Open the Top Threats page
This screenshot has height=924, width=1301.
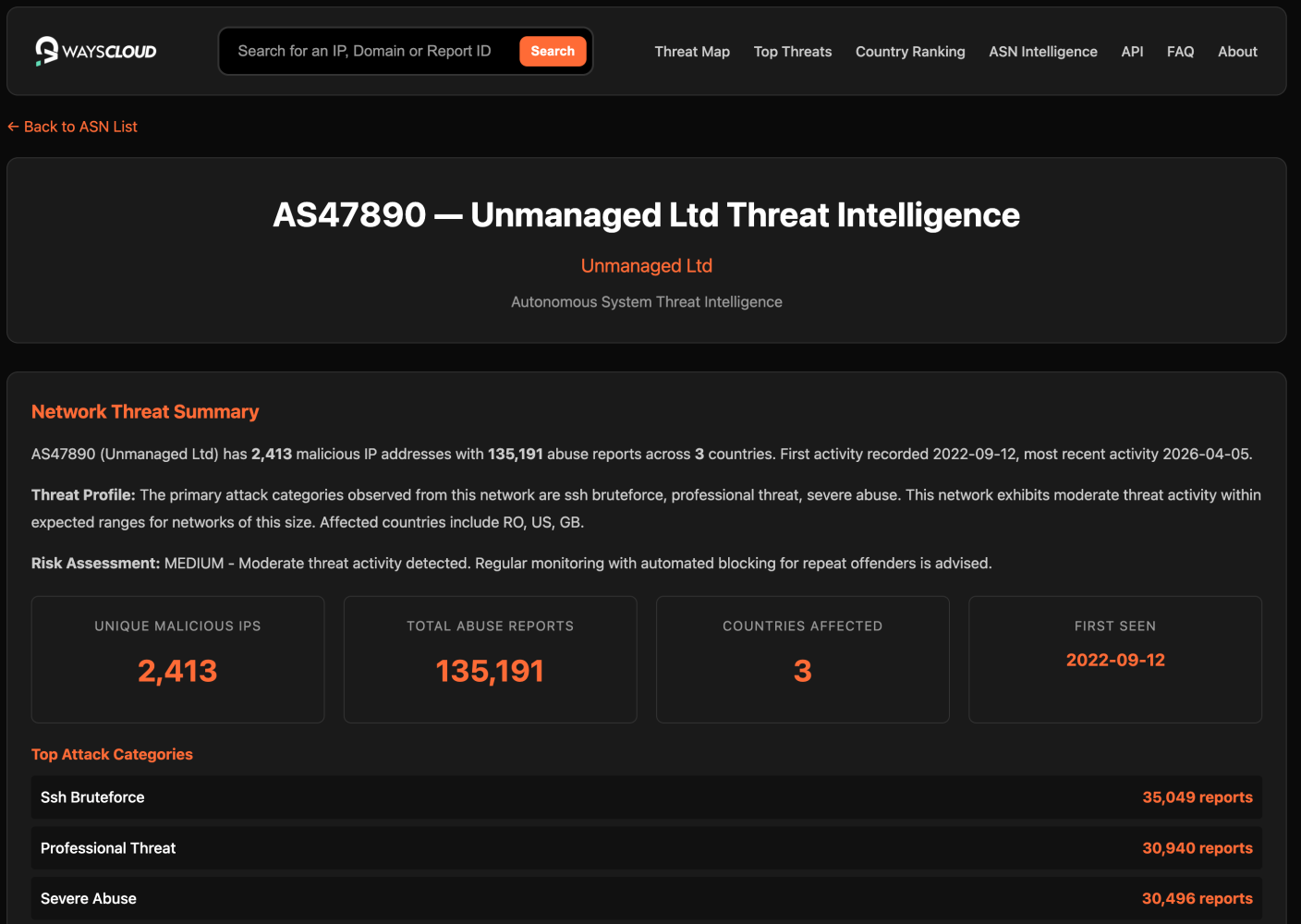pos(792,52)
